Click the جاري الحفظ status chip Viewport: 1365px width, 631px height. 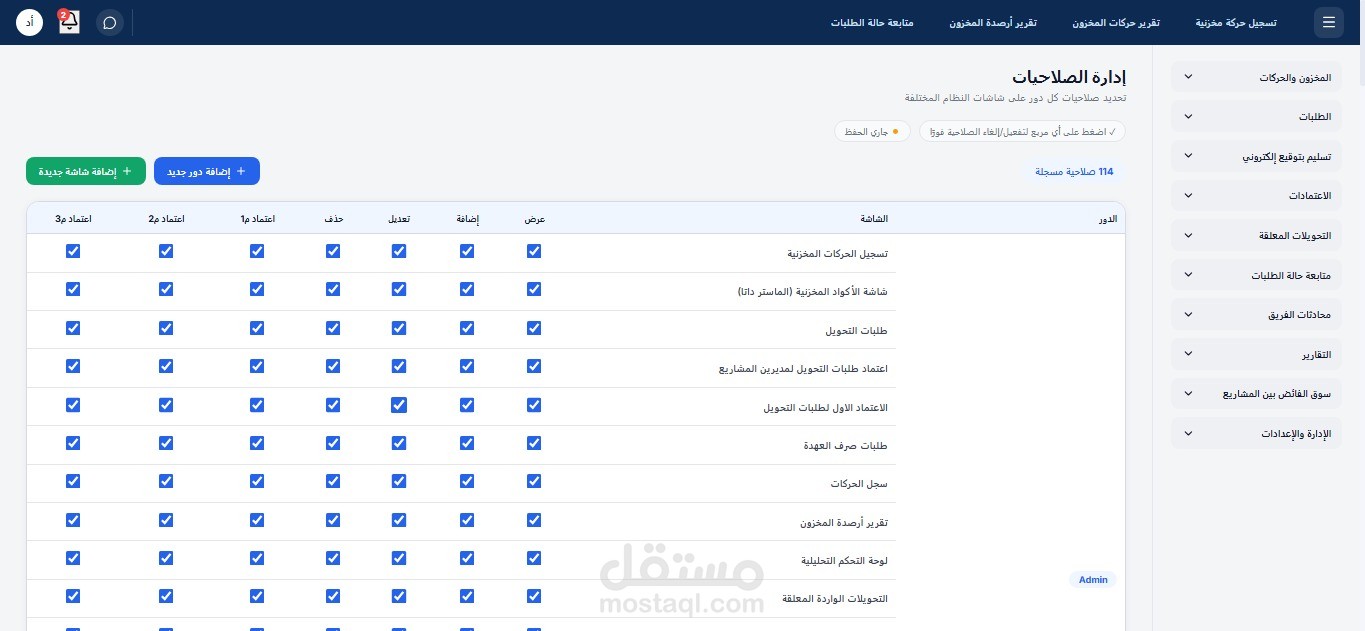(x=872, y=132)
